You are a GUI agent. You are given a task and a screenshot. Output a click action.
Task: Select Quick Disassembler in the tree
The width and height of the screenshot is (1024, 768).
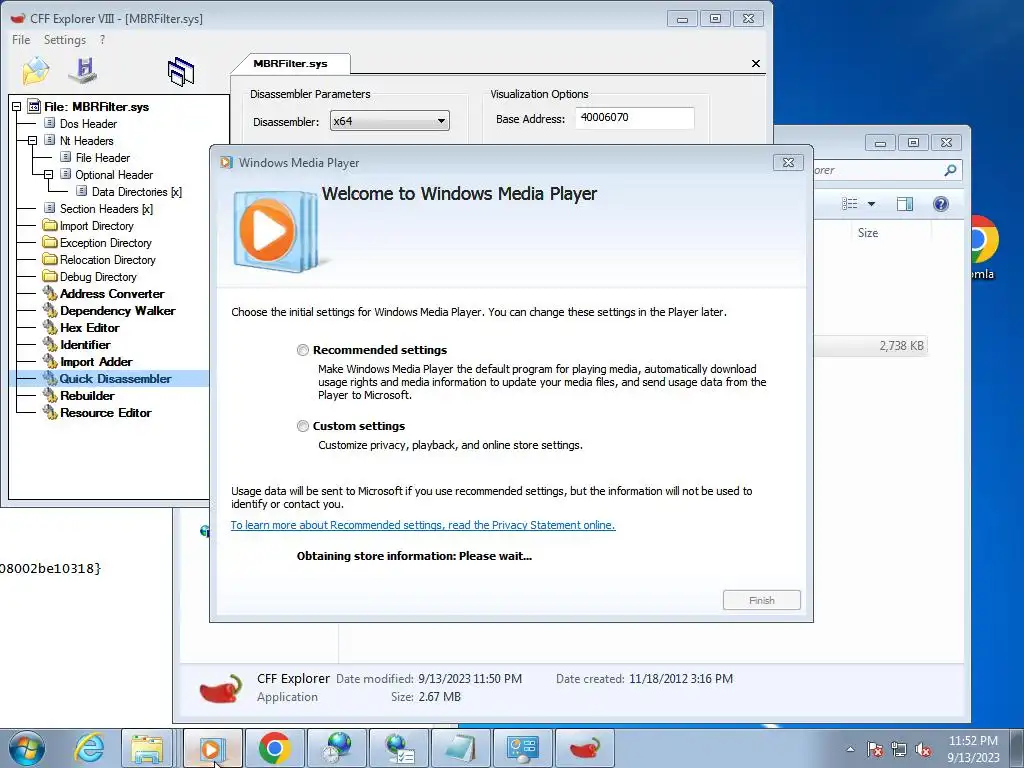115,379
